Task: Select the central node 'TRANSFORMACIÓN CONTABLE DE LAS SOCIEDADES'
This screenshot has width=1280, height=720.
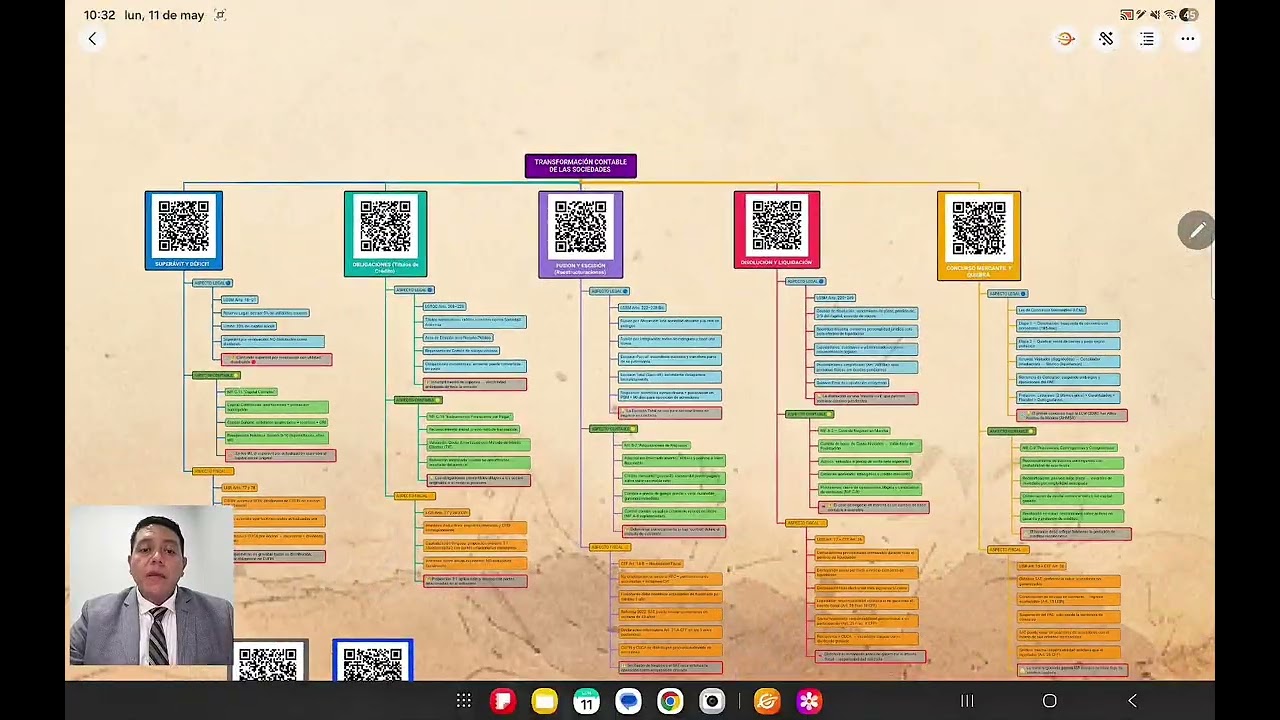Action: pos(580,166)
